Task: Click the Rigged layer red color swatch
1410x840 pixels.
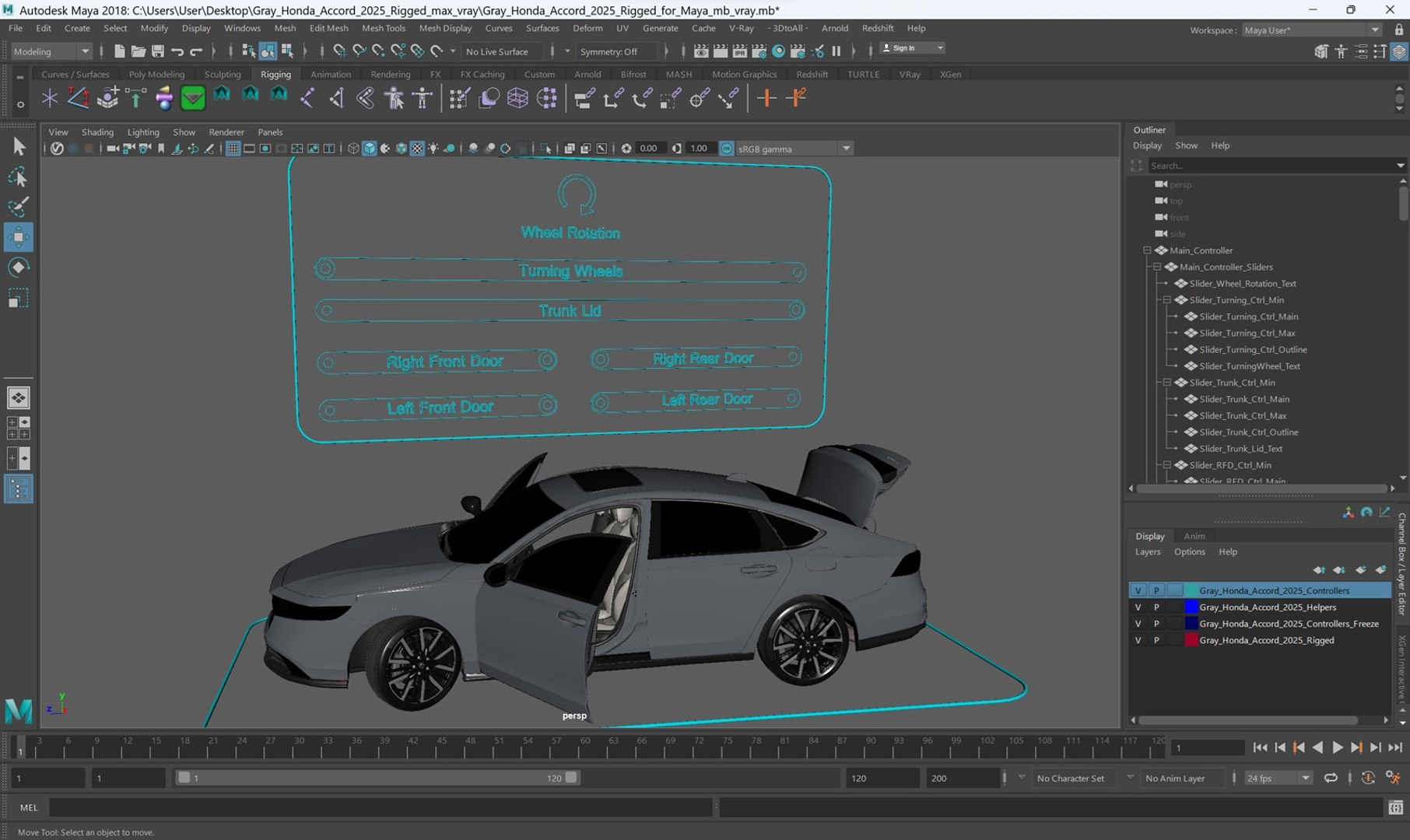Action: click(1191, 640)
